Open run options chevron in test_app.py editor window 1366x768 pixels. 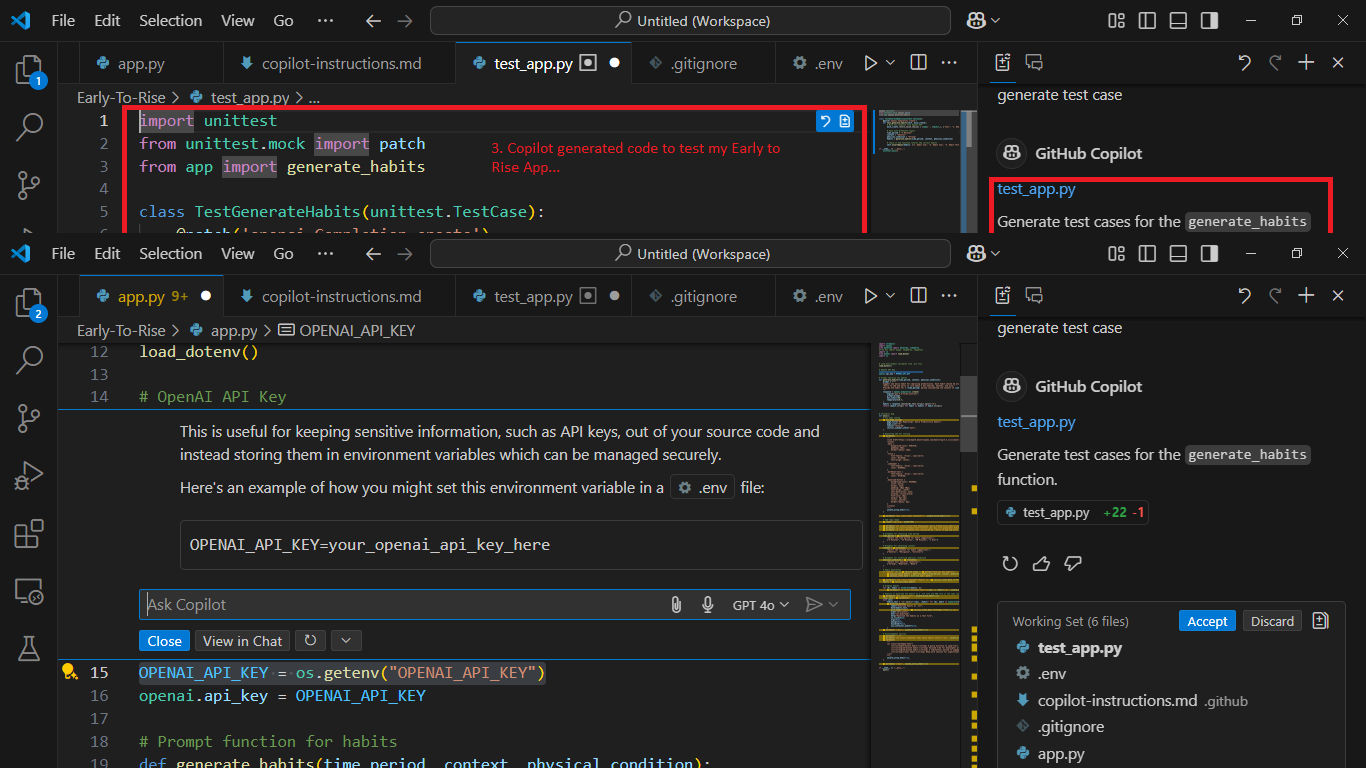890,63
